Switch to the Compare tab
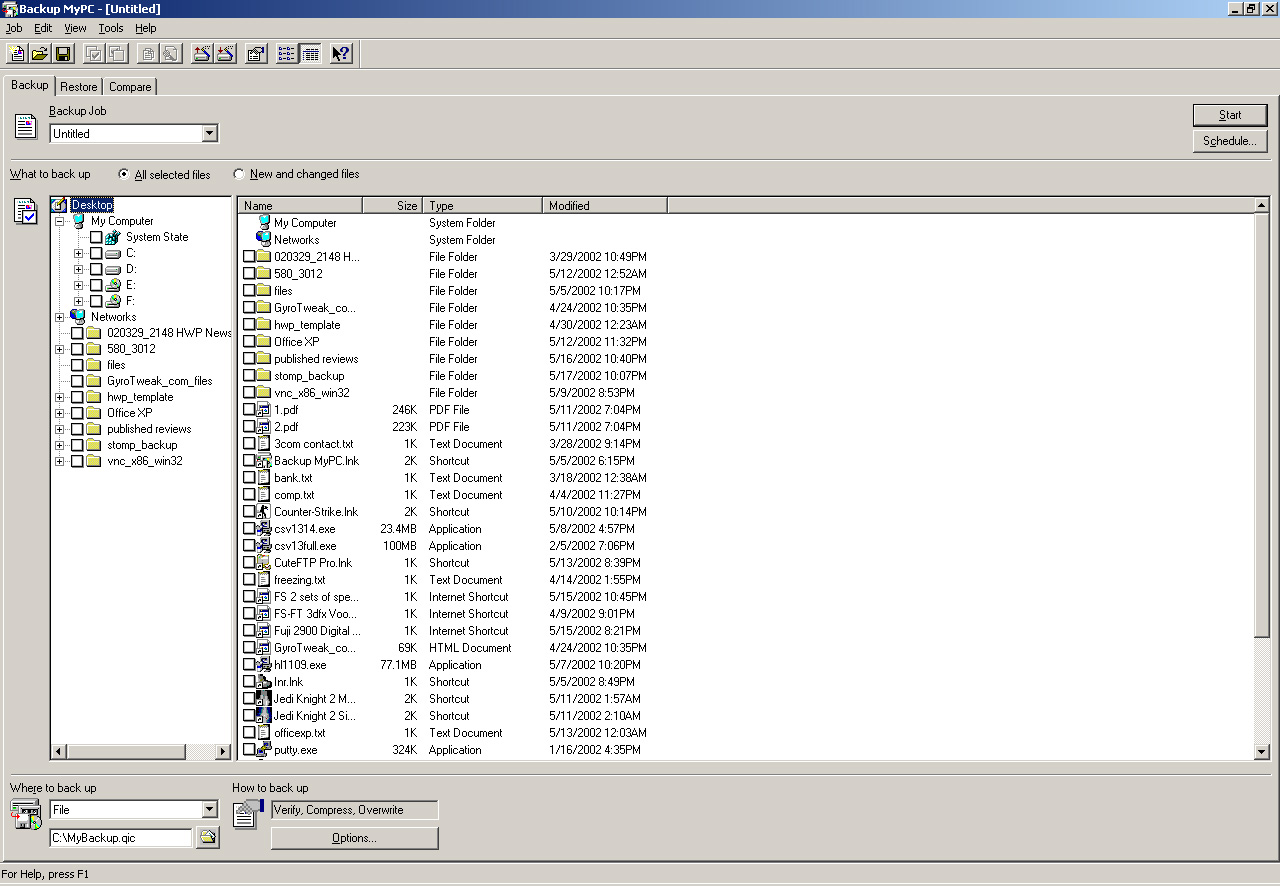 click(x=130, y=87)
